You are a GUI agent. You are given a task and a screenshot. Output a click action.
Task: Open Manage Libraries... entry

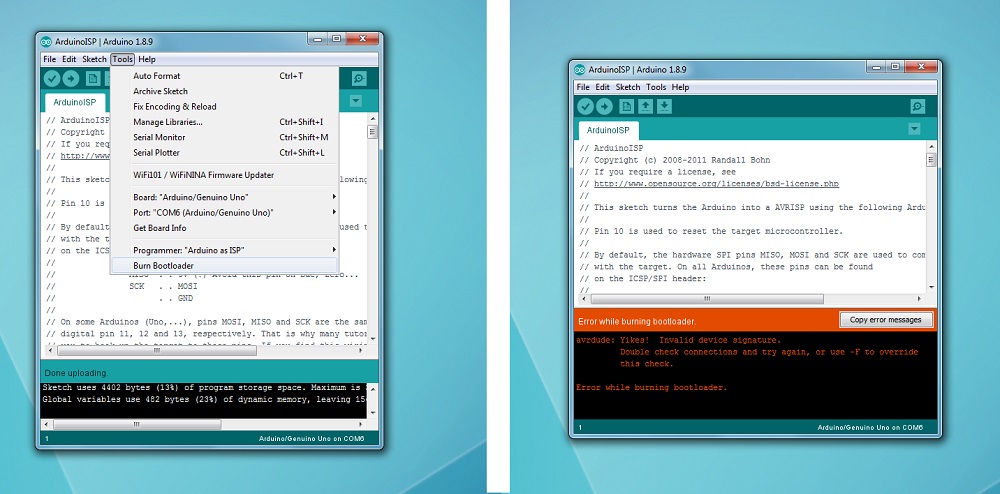pos(224,122)
